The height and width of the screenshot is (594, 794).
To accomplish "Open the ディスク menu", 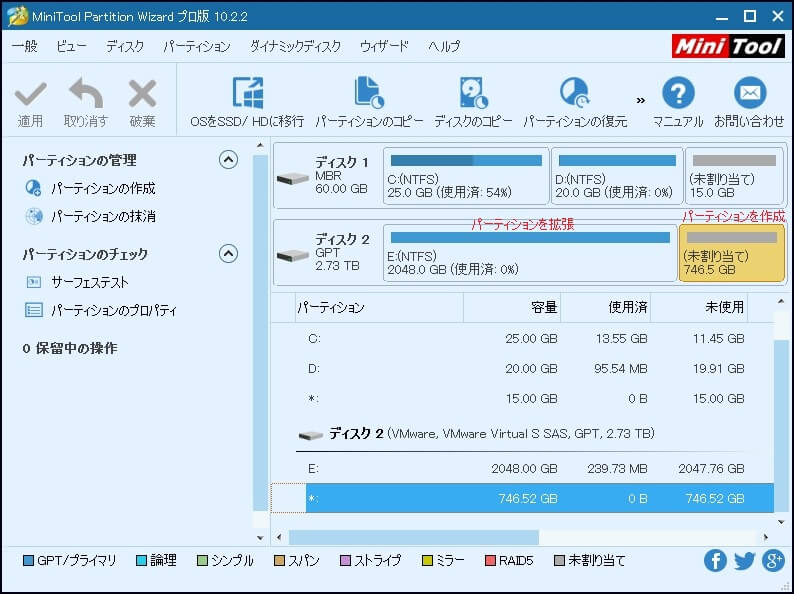I will point(125,46).
